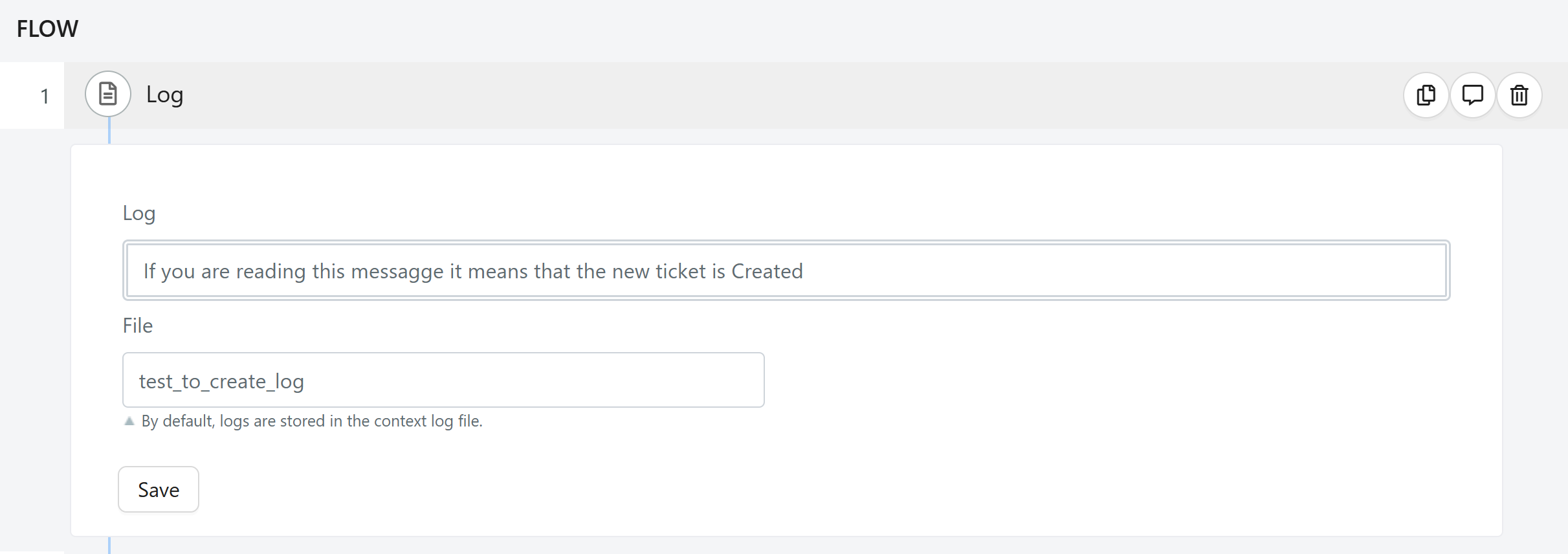The width and height of the screenshot is (1568, 554).
Task: Click the blue connector line below the Log panel
Action: click(109, 546)
